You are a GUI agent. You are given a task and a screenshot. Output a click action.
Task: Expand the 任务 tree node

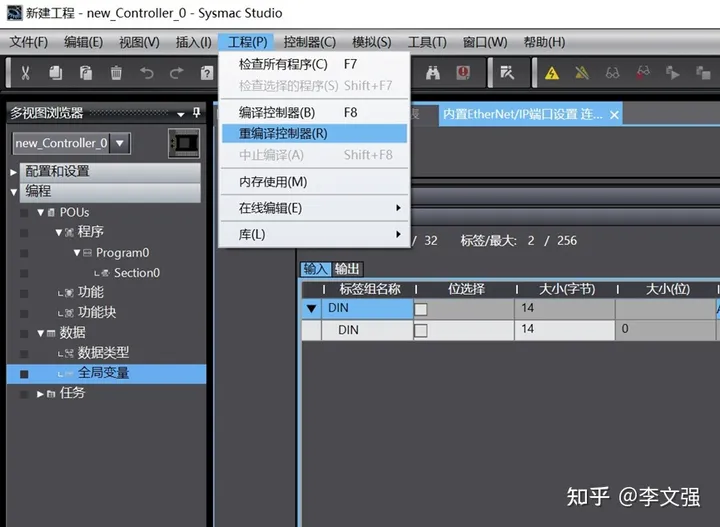(x=40, y=394)
